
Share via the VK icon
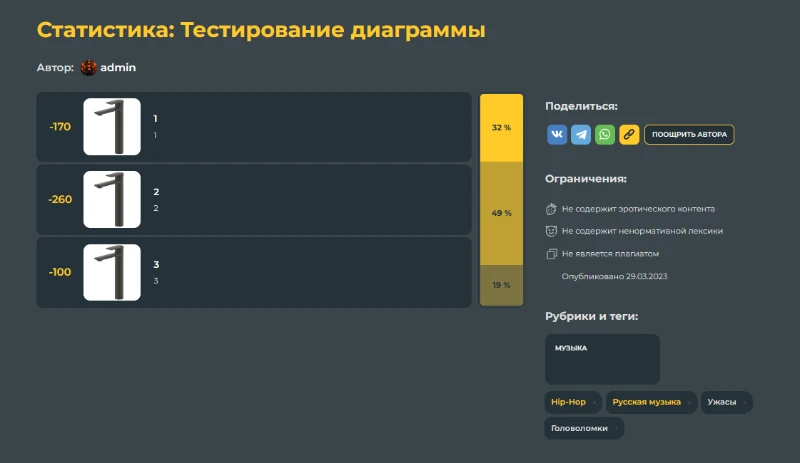pyautogui.click(x=557, y=134)
